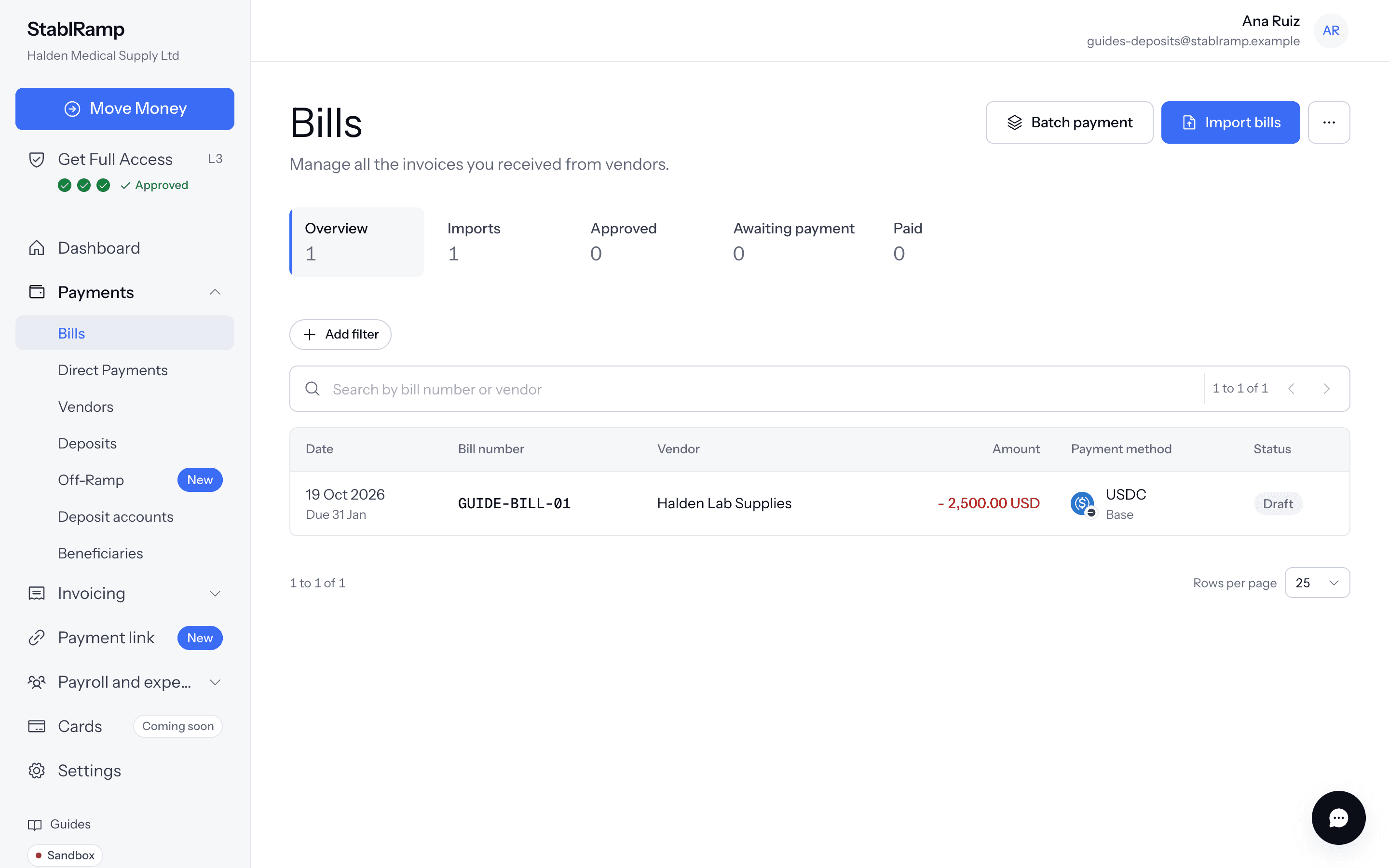The image size is (1389, 868).
Task: Click the Batch payment button
Action: coord(1069,122)
